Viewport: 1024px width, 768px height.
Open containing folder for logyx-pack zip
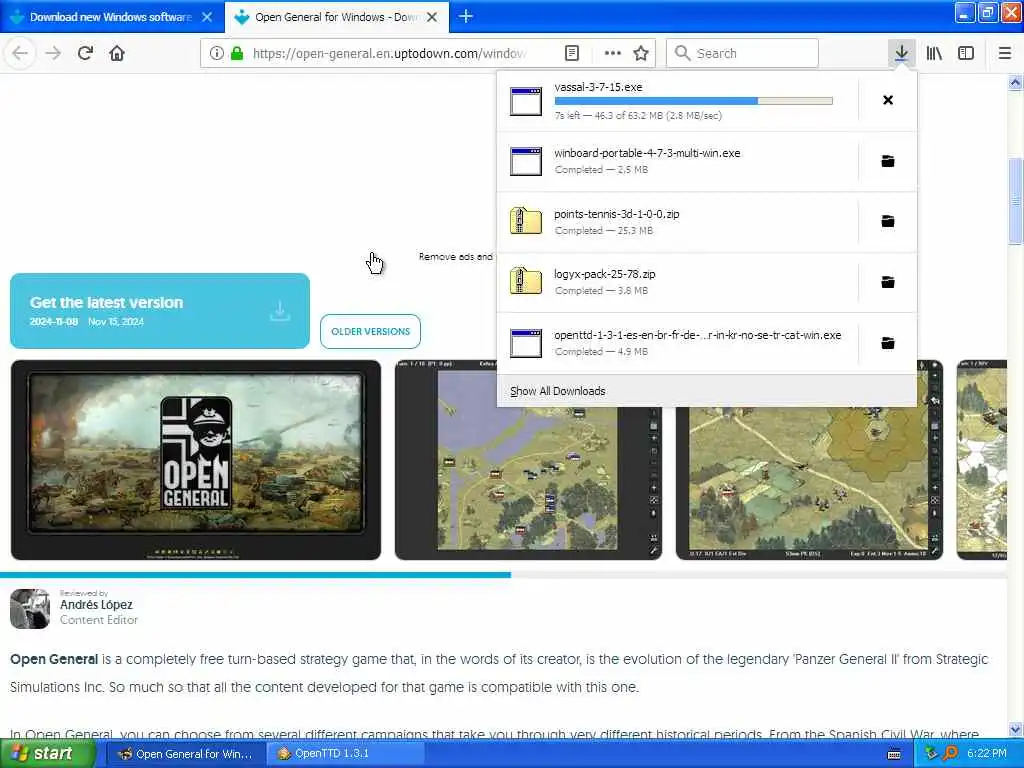click(x=888, y=281)
